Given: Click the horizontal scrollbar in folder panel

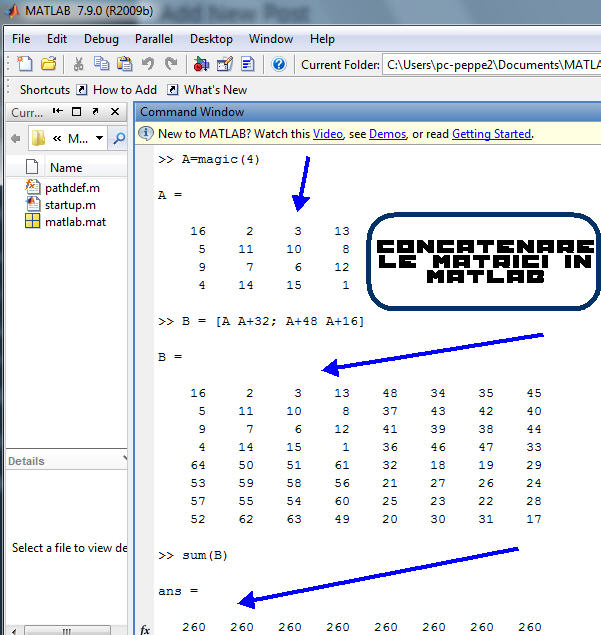Looking at the screenshot, I should coord(67,631).
